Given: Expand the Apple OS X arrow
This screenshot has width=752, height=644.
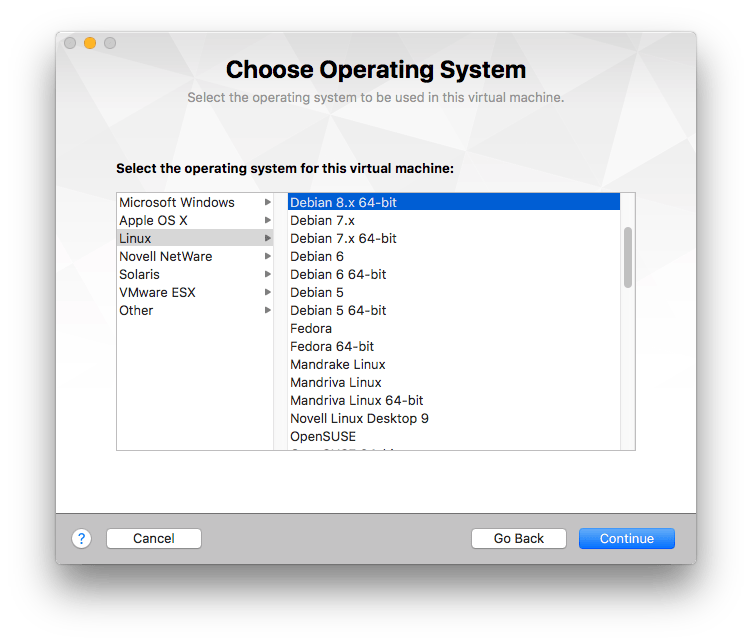Looking at the screenshot, I should [x=267, y=220].
